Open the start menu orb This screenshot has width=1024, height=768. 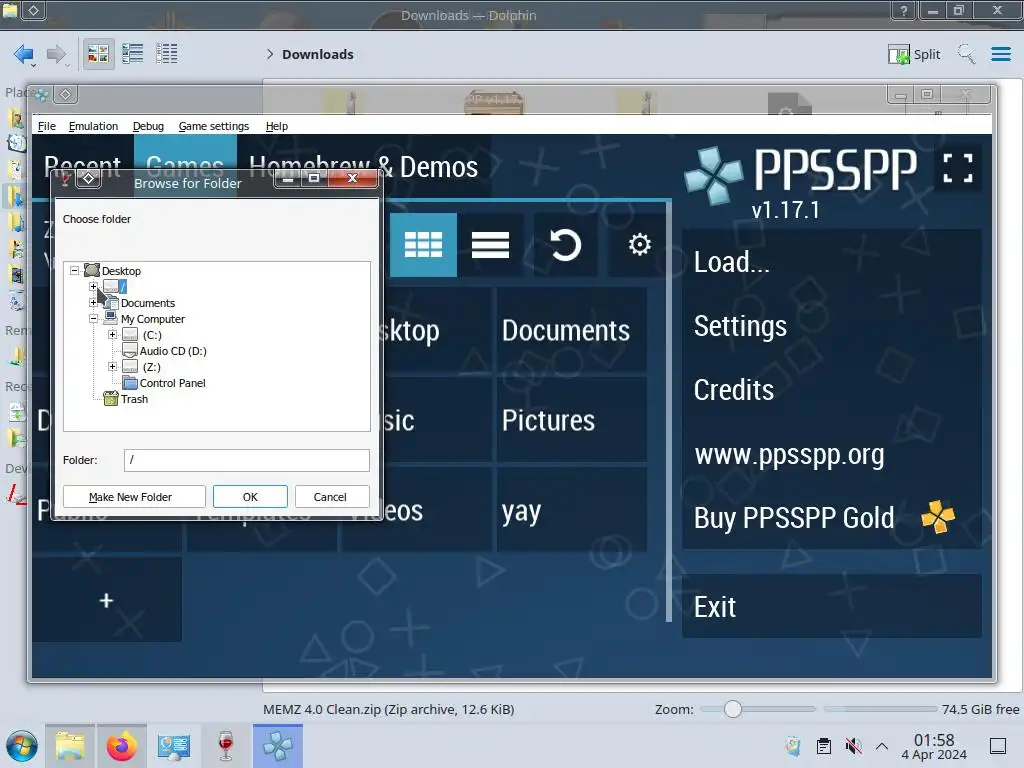coord(22,746)
